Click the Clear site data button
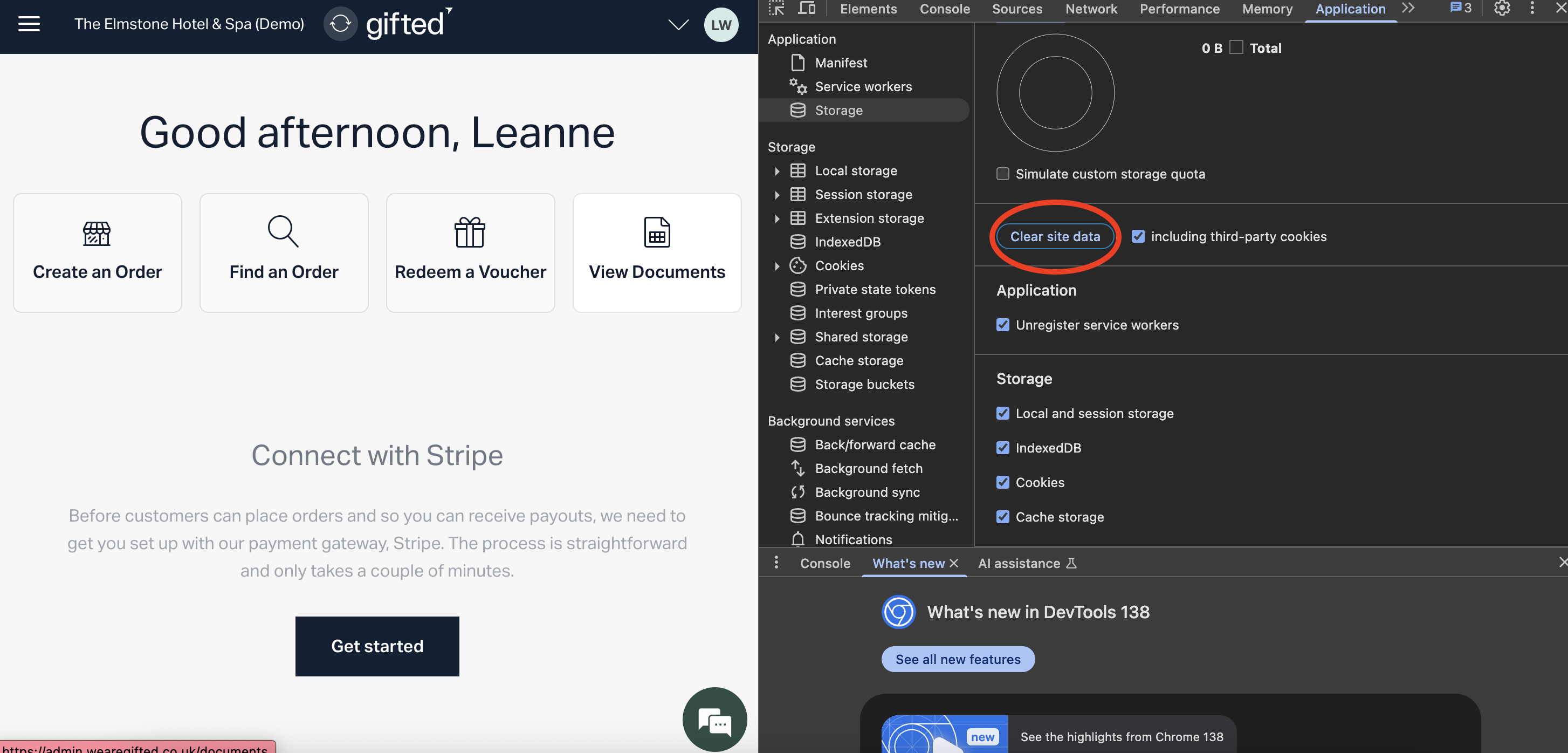The width and height of the screenshot is (1568, 753). [1055, 236]
